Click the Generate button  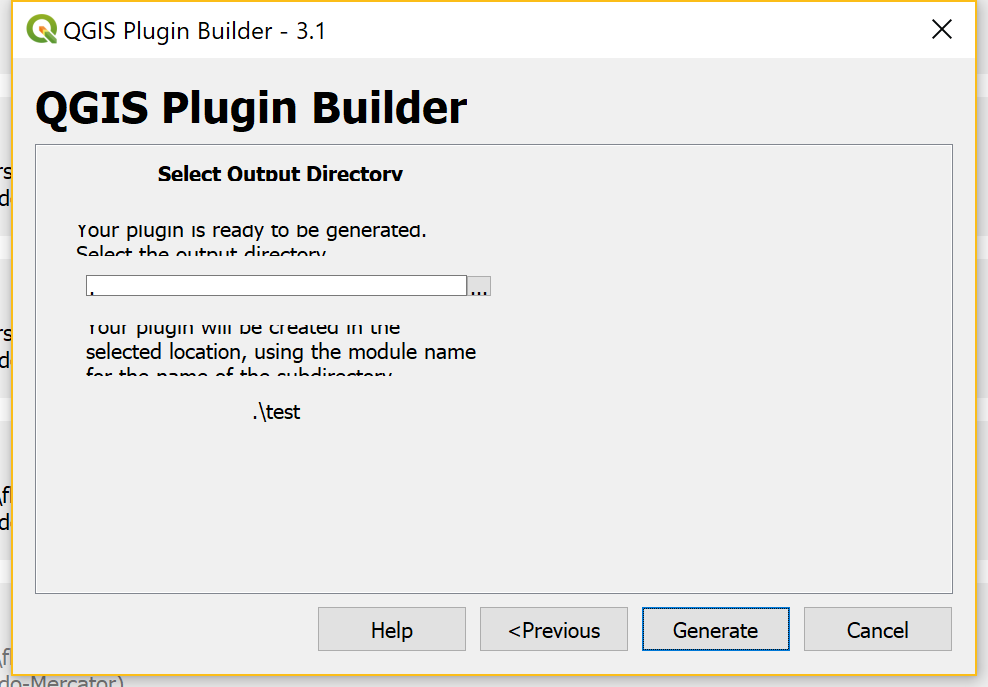[x=715, y=629]
